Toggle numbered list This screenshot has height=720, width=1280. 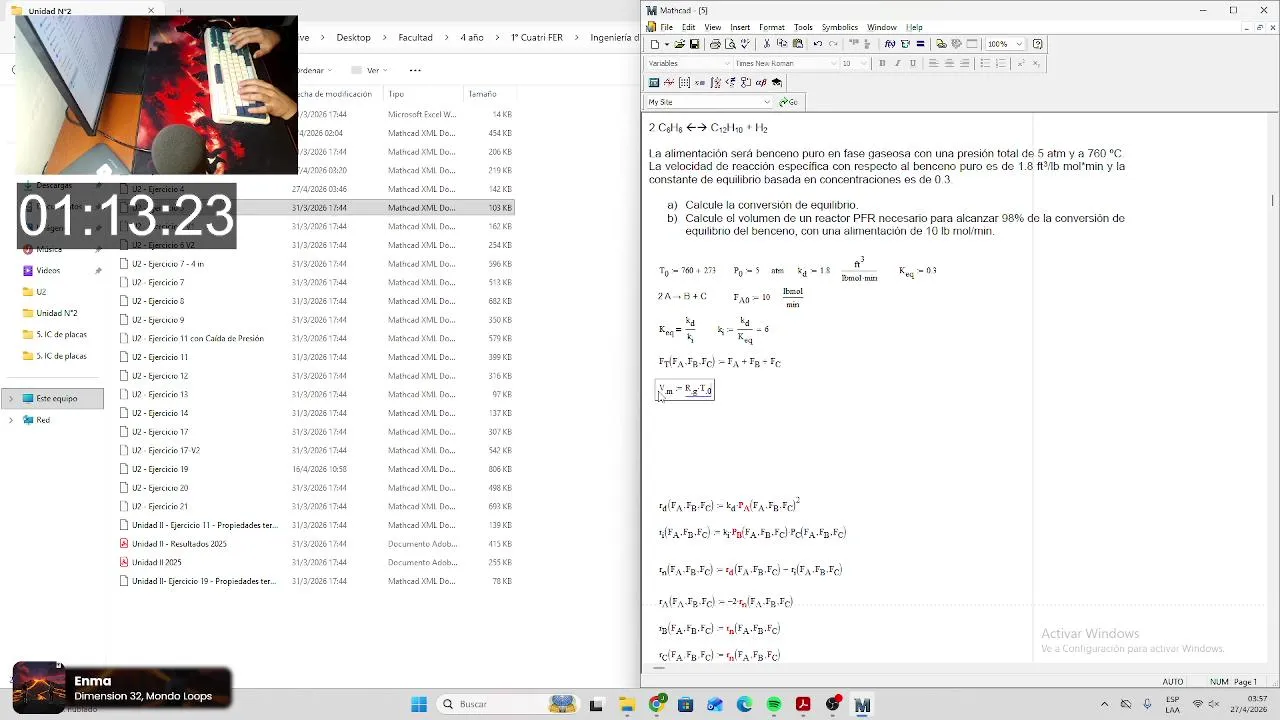[x=1000, y=63]
